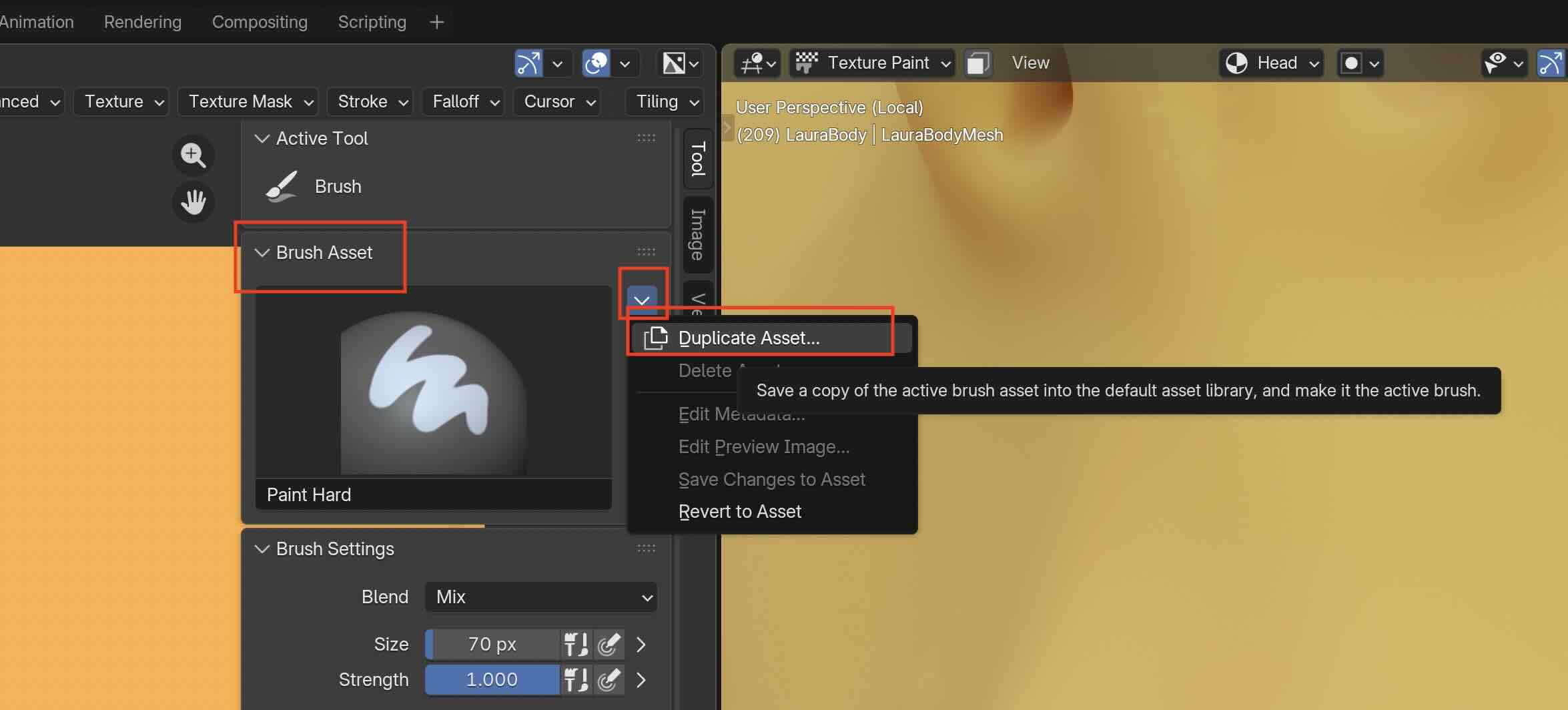Toggle Strength pen pressure icon
1568x710 pixels.
(x=609, y=680)
